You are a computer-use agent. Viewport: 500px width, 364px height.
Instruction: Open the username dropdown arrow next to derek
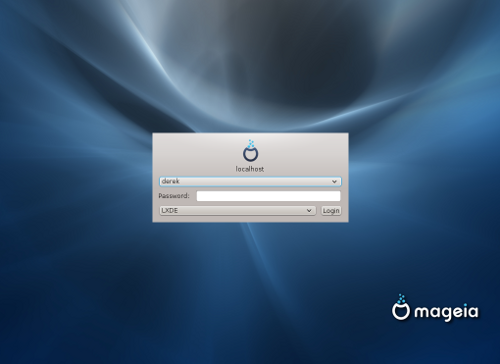[x=334, y=182]
